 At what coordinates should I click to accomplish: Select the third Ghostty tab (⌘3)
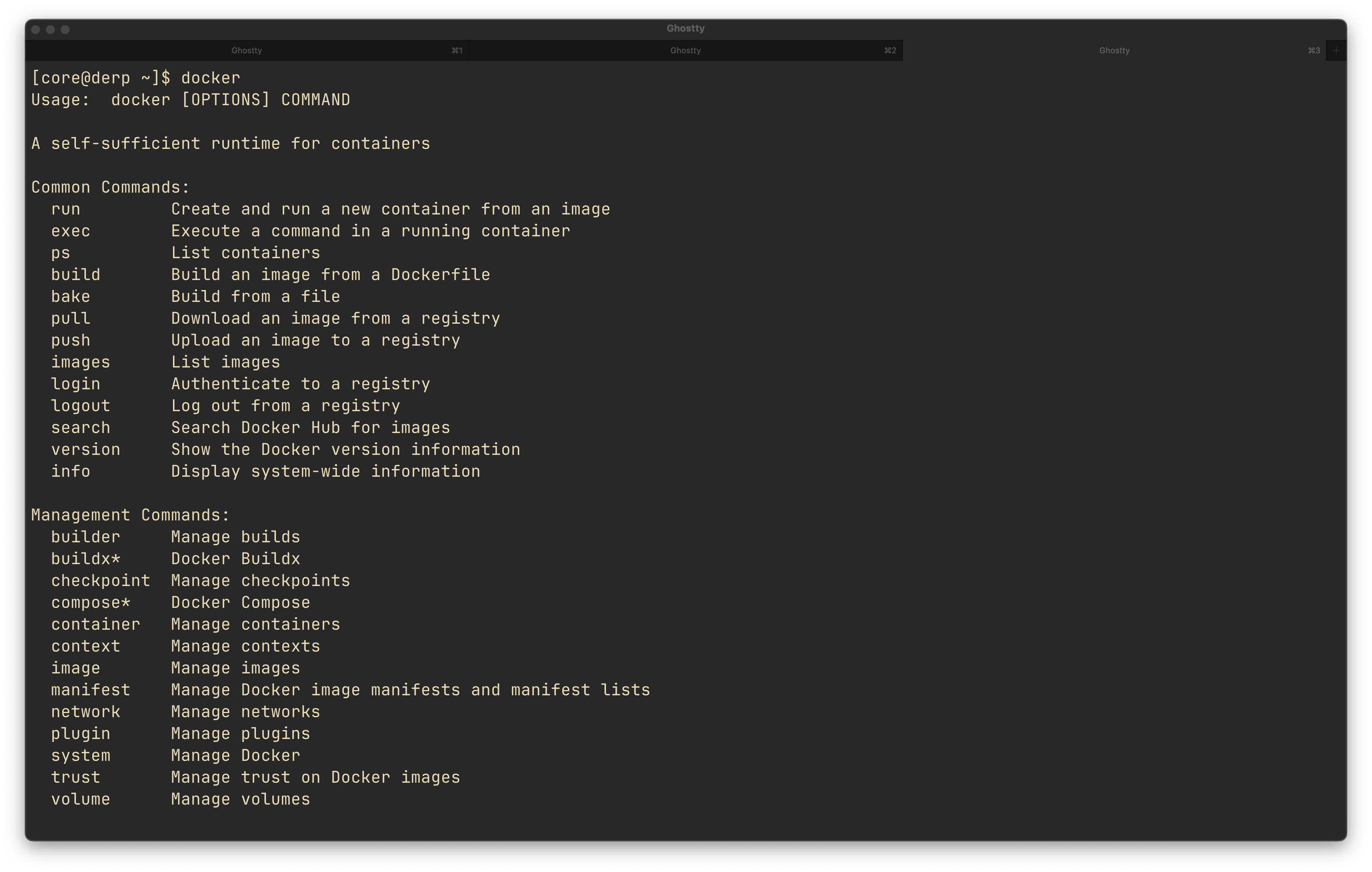click(x=1114, y=51)
